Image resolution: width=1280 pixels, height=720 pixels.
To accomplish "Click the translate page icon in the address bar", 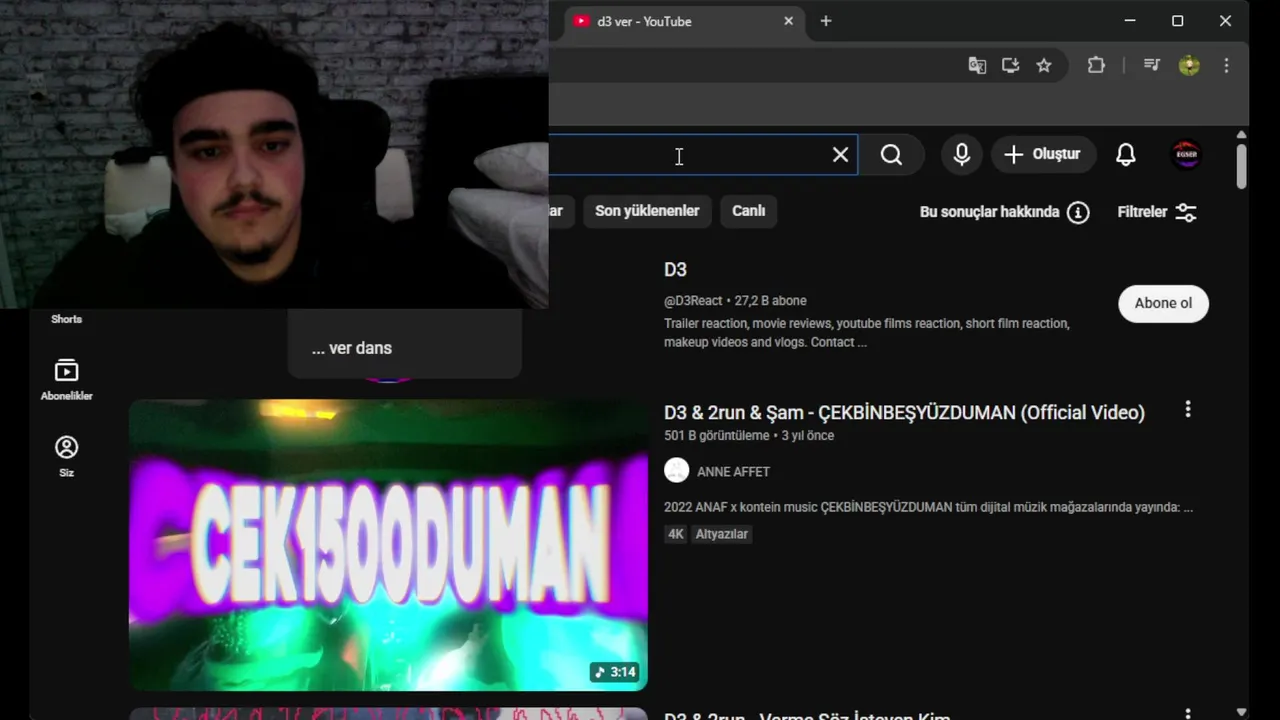I will pyautogui.click(x=977, y=65).
